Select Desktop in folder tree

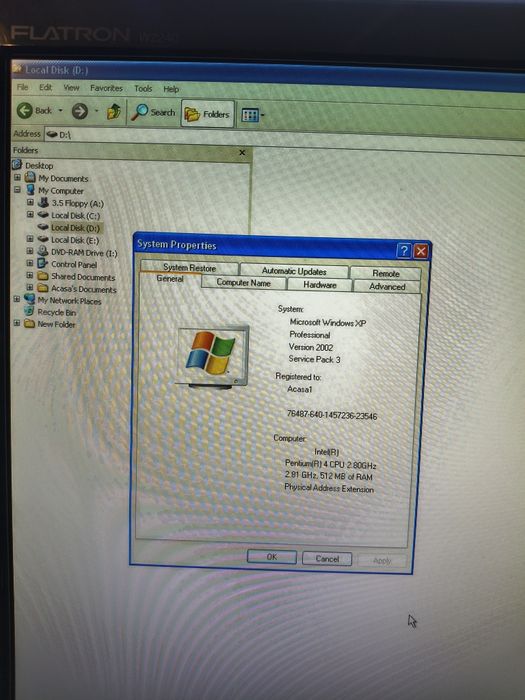[39, 166]
